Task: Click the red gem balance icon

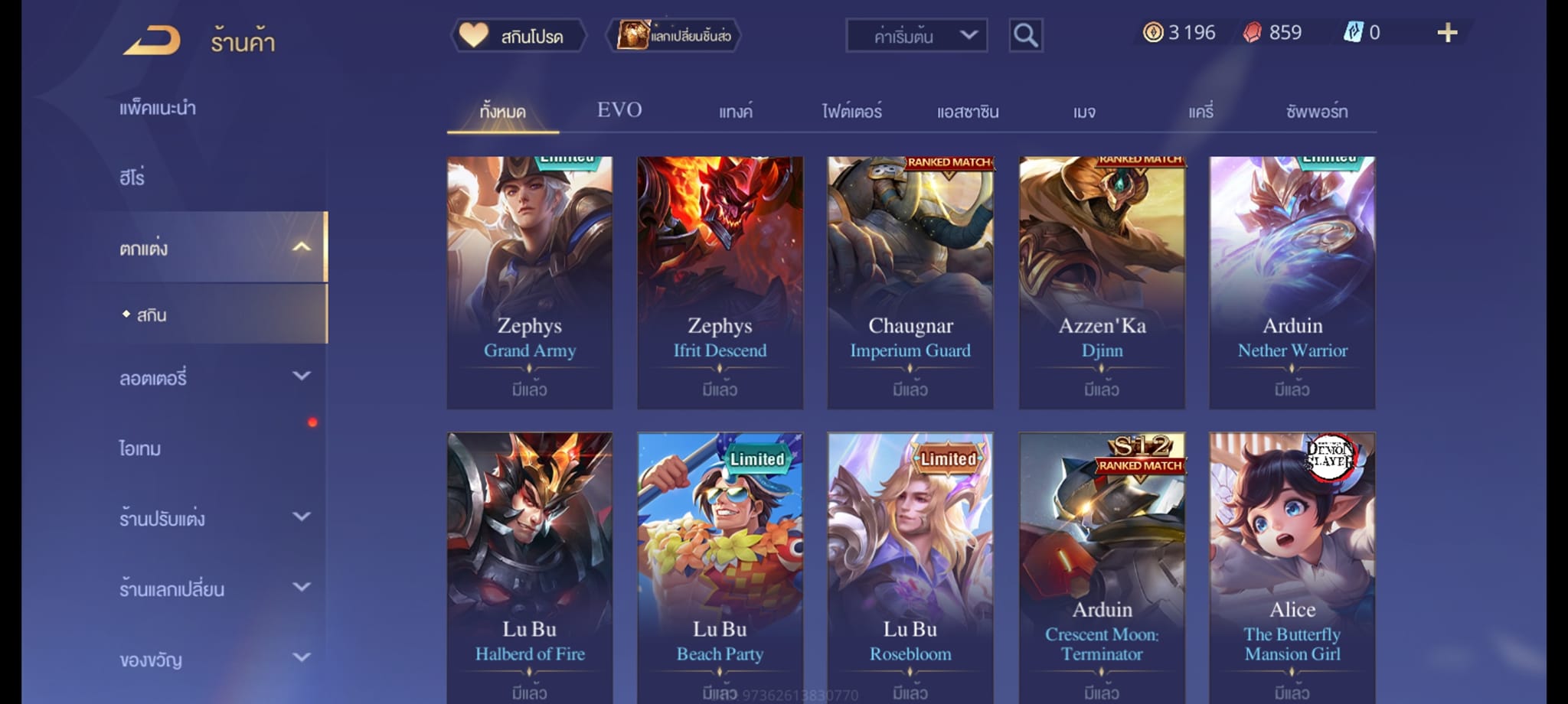Action: 1252,32
